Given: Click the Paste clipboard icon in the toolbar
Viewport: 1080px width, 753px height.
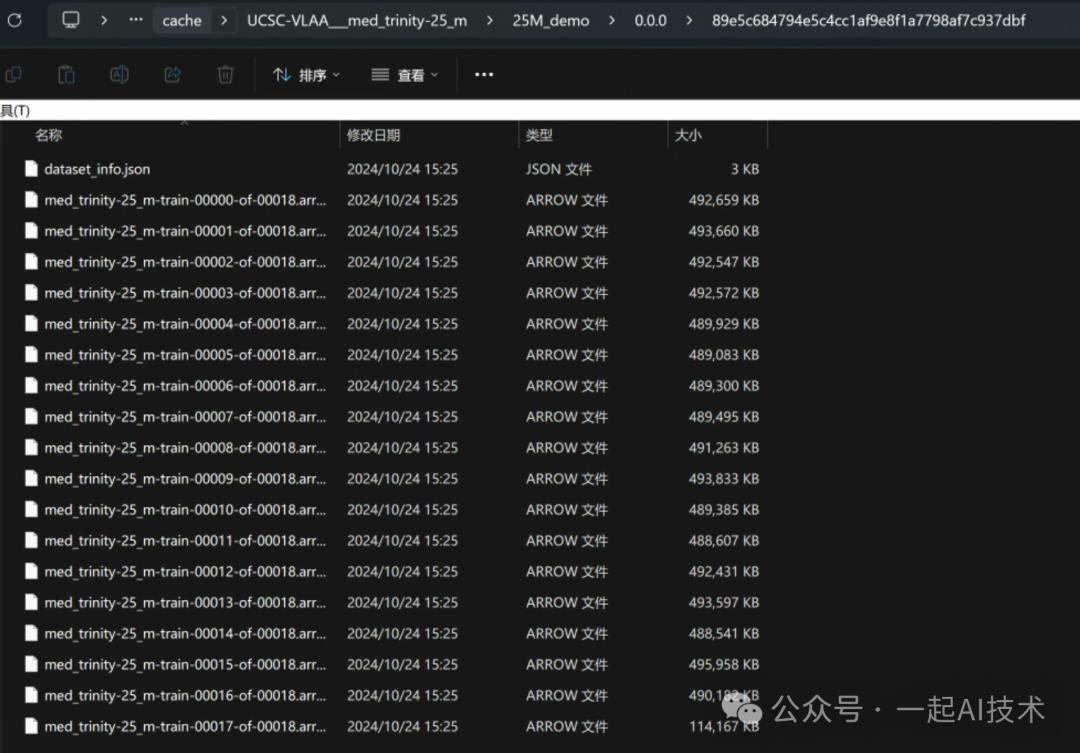Looking at the screenshot, I should click(66, 75).
